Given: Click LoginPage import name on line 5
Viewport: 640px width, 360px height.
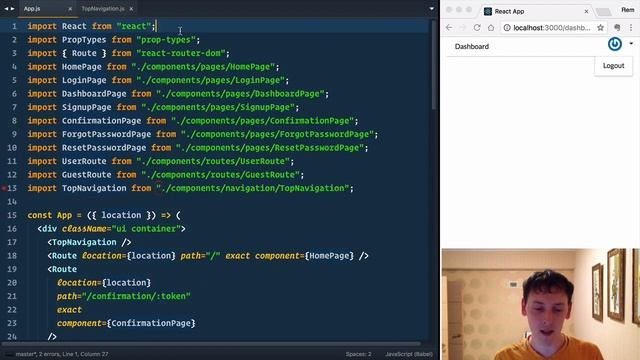Looking at the screenshot, I should click(84, 80).
